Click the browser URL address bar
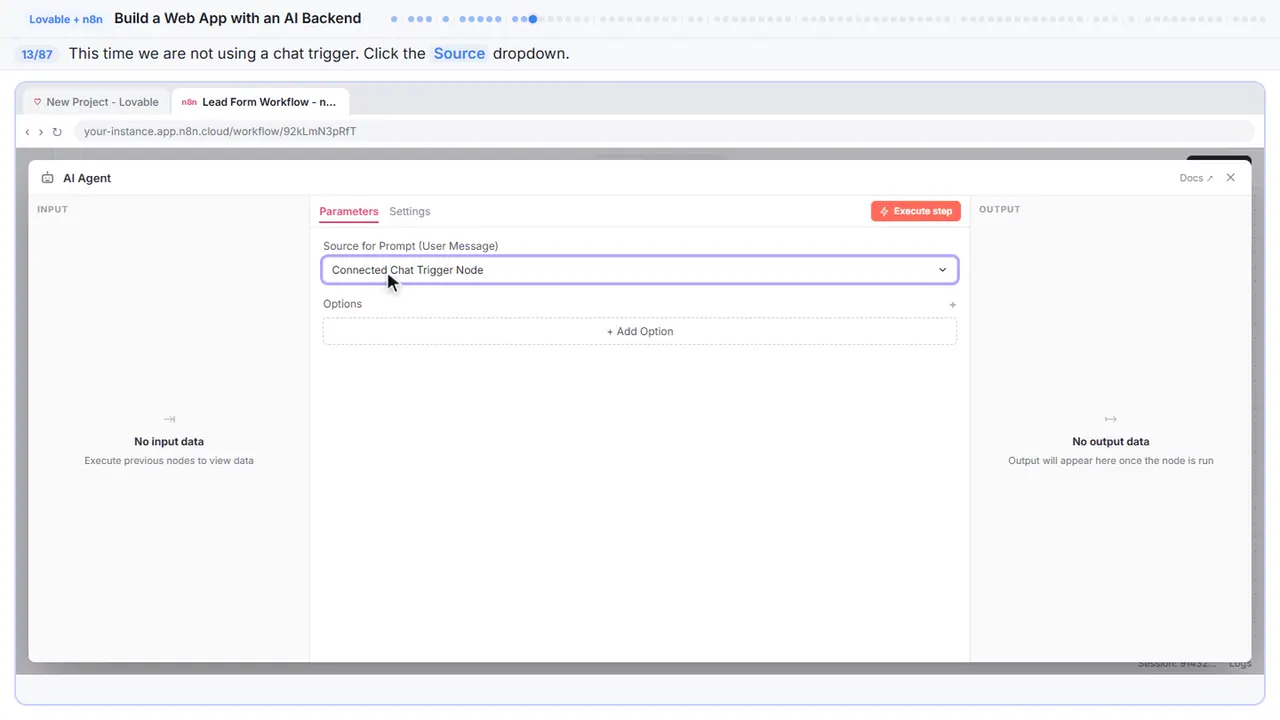 tap(664, 131)
